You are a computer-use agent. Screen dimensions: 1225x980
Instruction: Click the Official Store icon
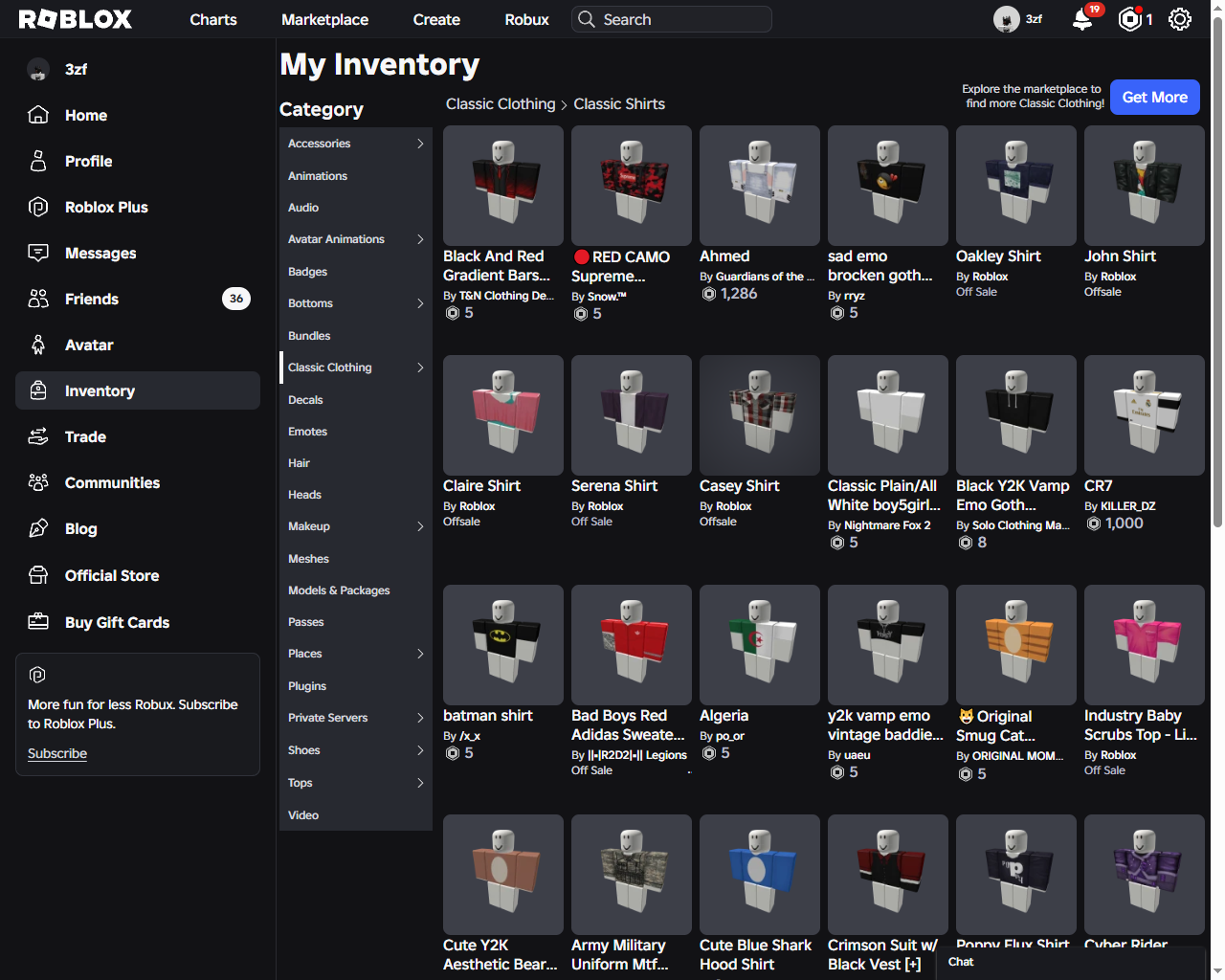tap(38, 575)
